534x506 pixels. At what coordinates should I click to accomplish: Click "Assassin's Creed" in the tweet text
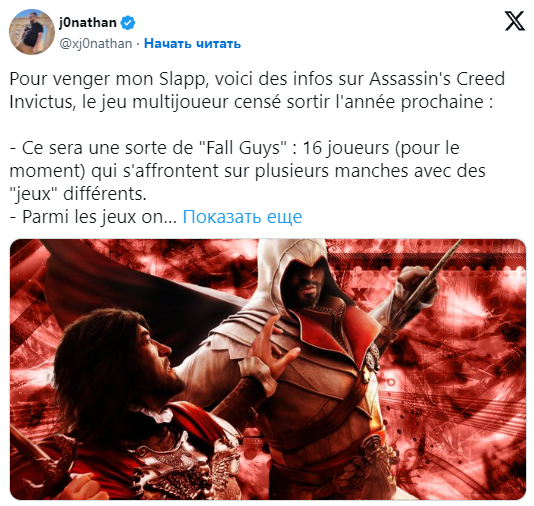pos(437,79)
